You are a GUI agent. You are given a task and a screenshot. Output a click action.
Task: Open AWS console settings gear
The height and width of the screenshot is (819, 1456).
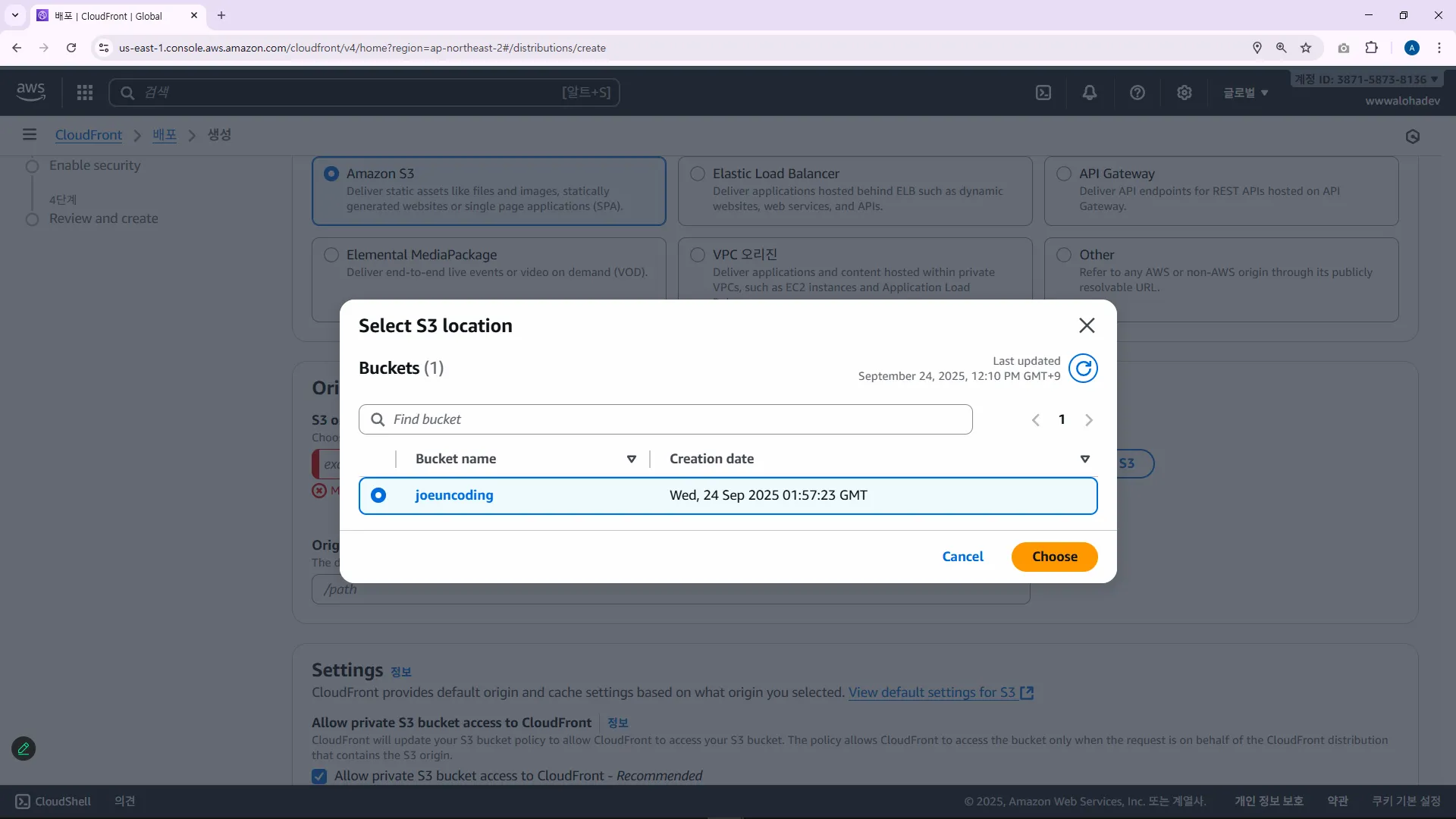[1184, 93]
